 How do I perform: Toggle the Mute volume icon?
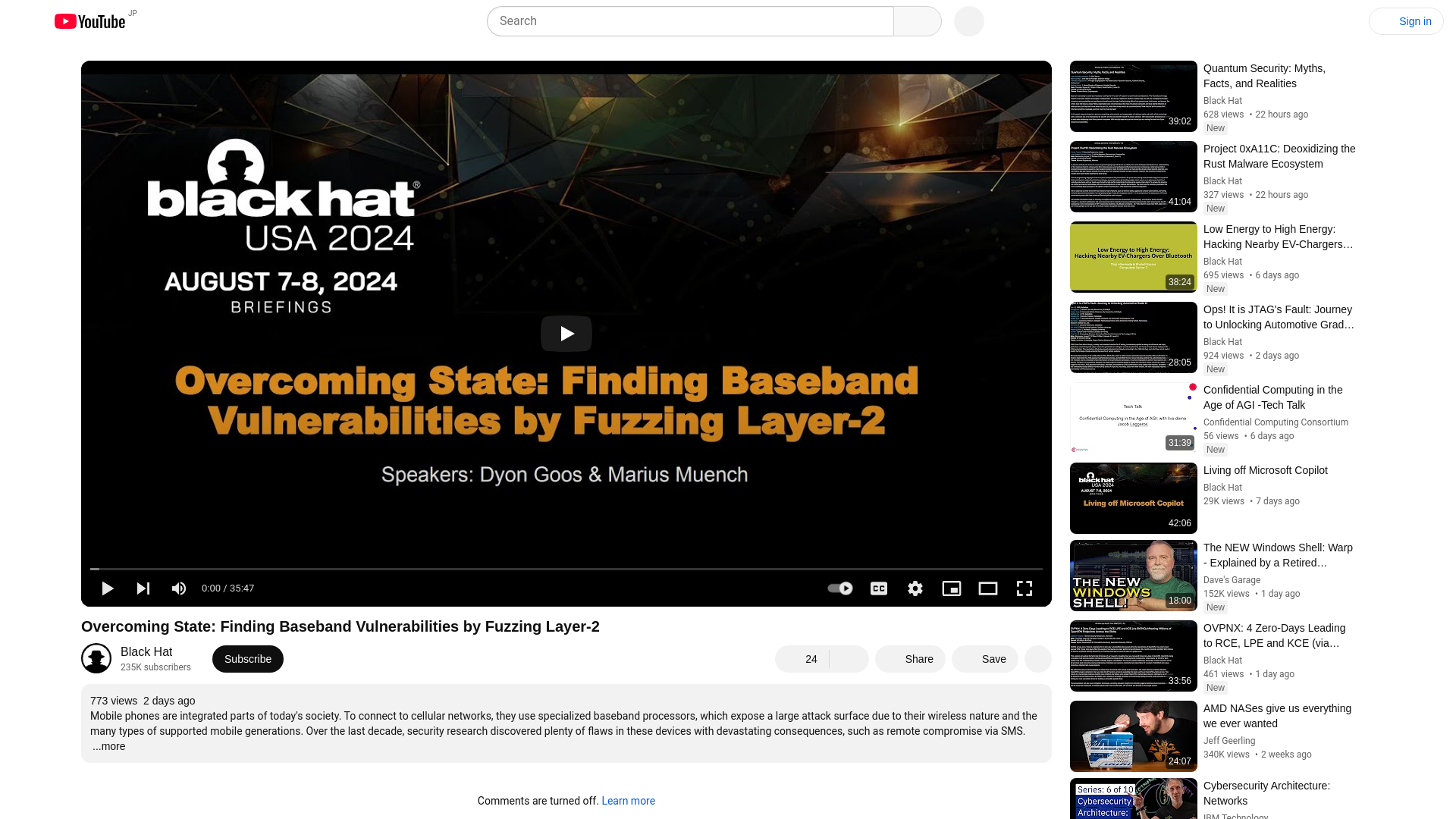(178, 588)
